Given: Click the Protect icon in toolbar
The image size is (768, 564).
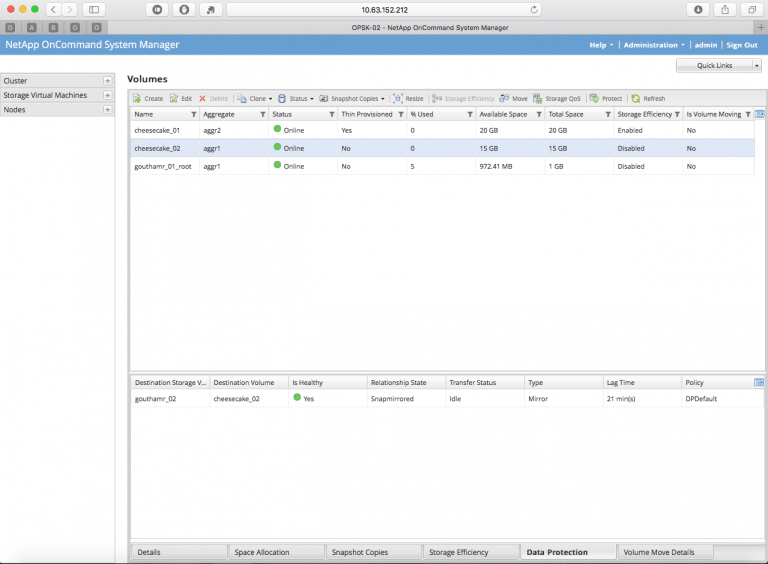Looking at the screenshot, I should 594,99.
